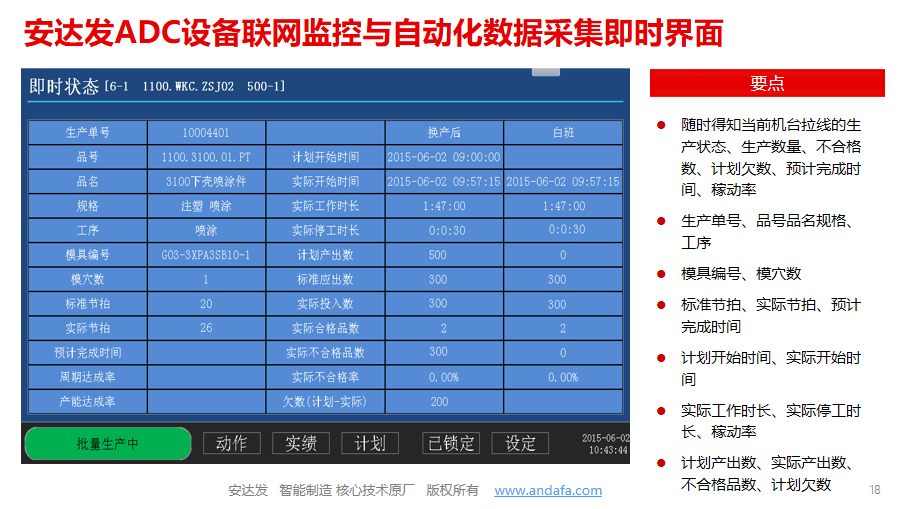Click the 实际合格品数 label

pyautogui.click(x=325, y=328)
